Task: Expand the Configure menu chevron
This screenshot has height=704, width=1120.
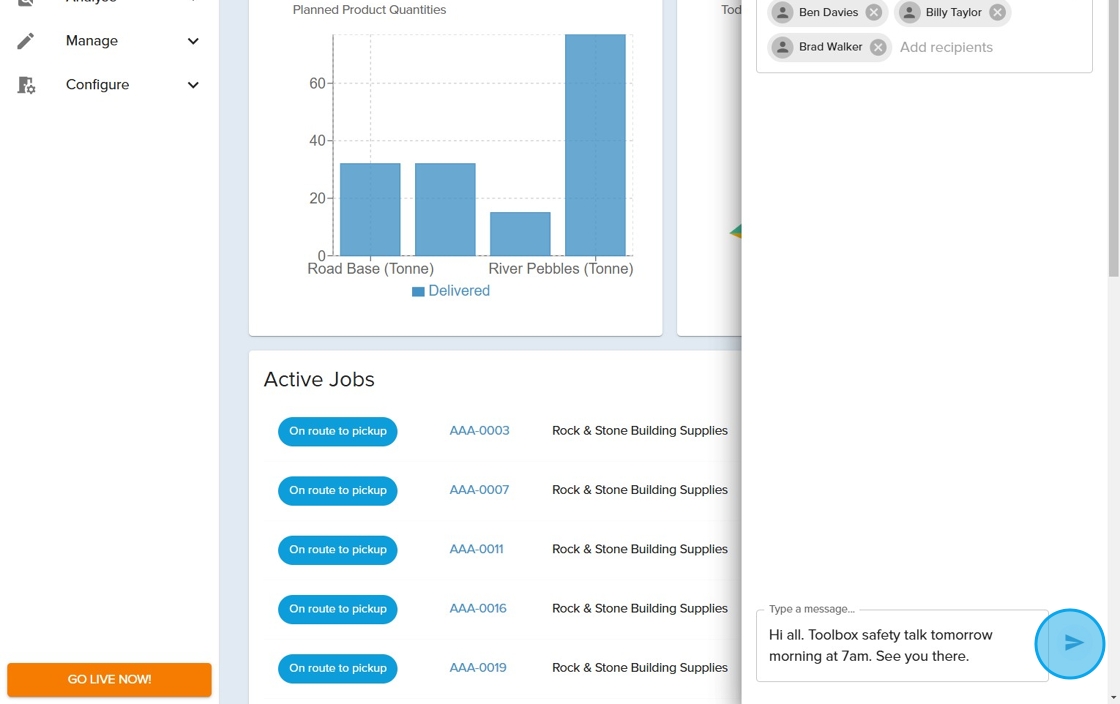Action: pos(193,85)
